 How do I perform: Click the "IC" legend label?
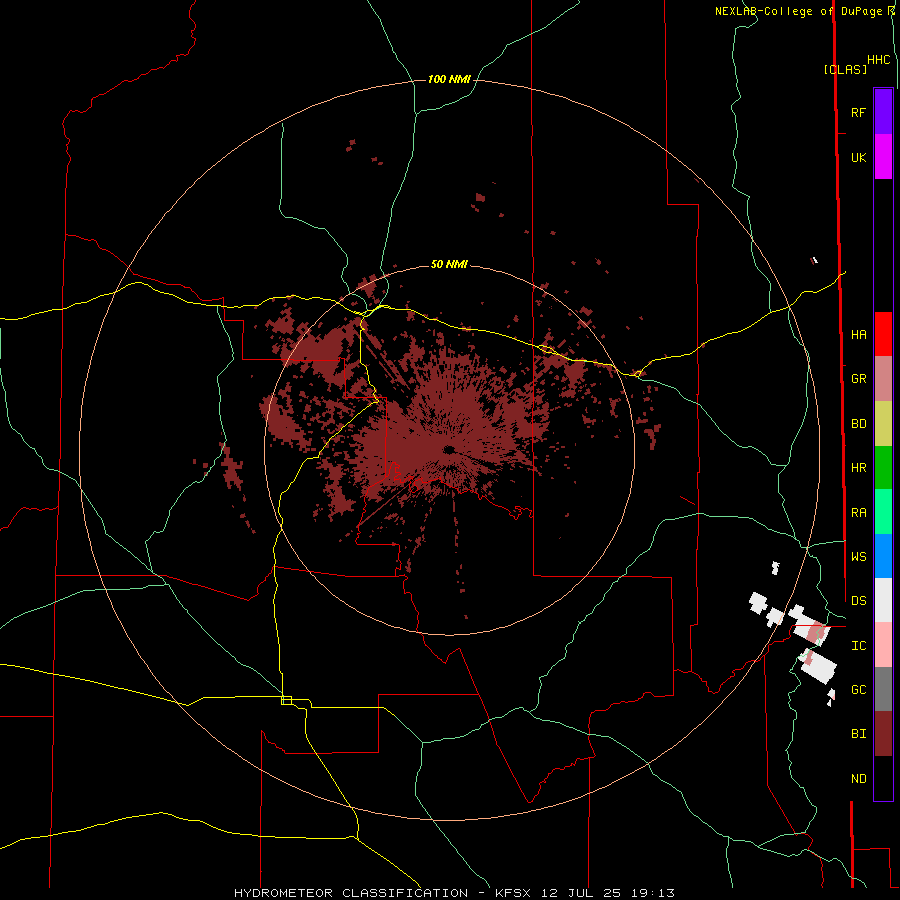[858, 646]
